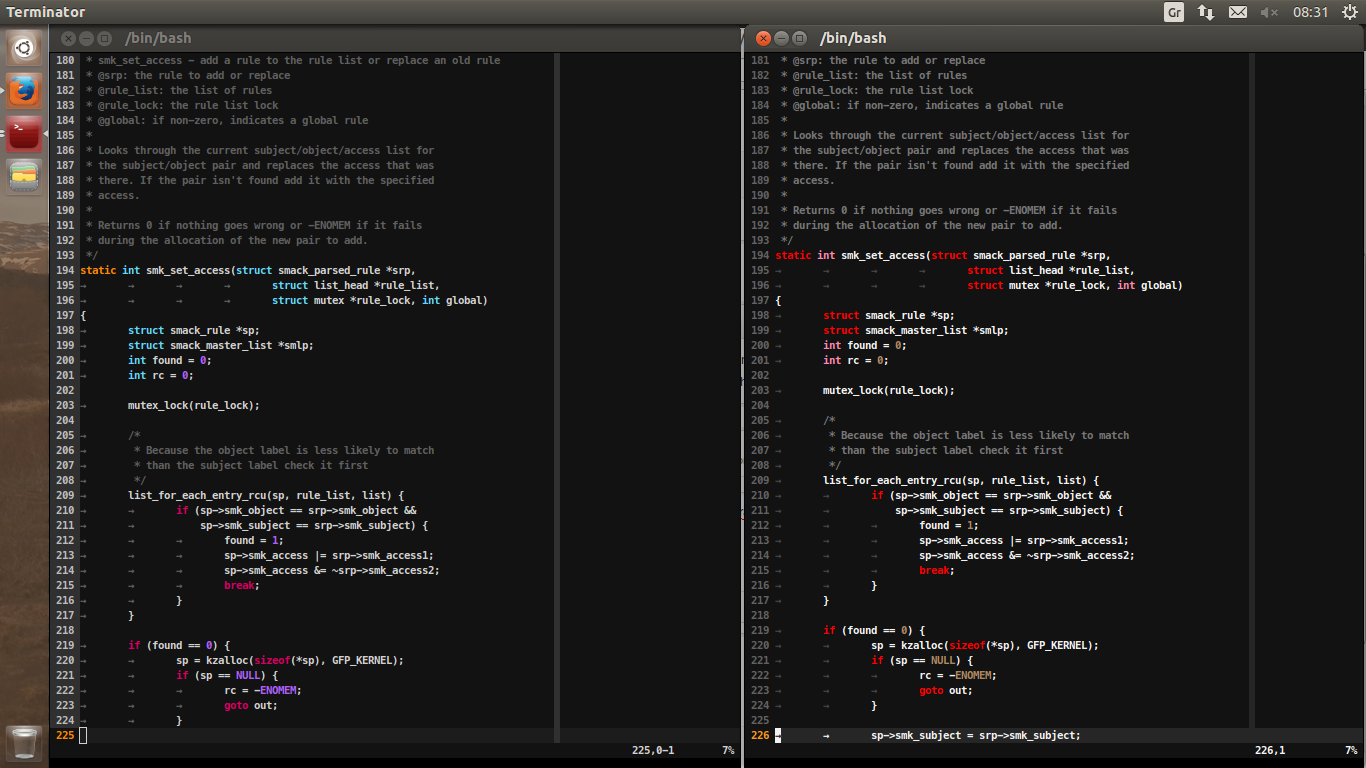
Task: Click 'if (found == 0) {' in right terminal
Action: [x=874, y=630]
